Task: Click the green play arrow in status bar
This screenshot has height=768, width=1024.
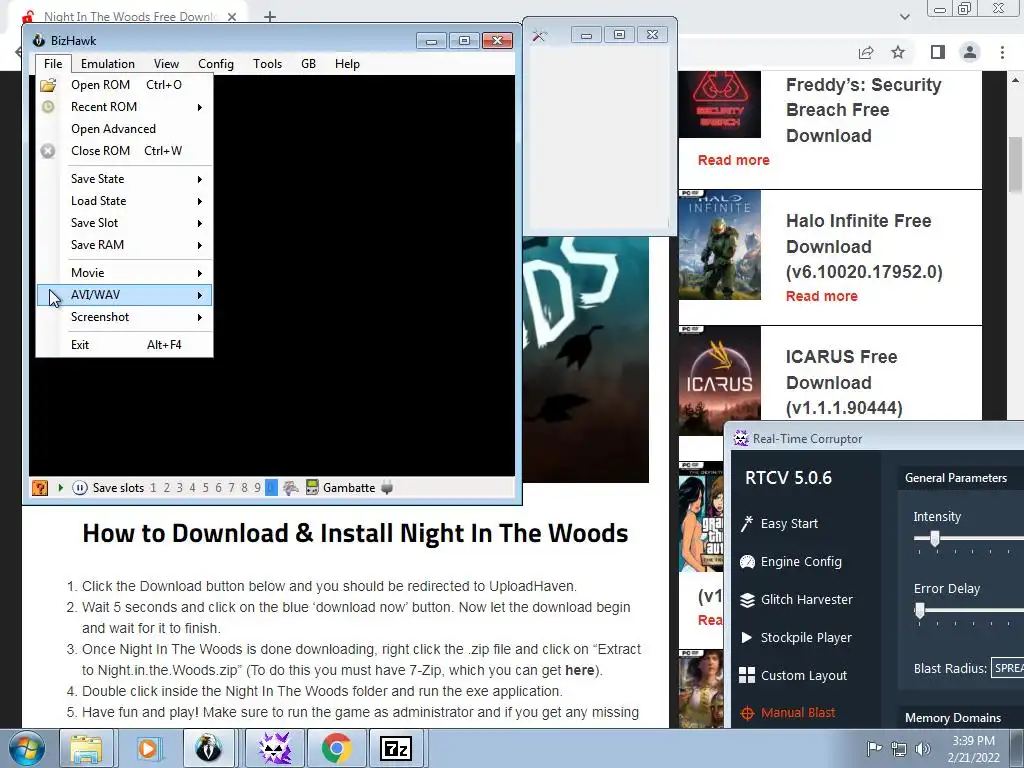Action: 61,488
